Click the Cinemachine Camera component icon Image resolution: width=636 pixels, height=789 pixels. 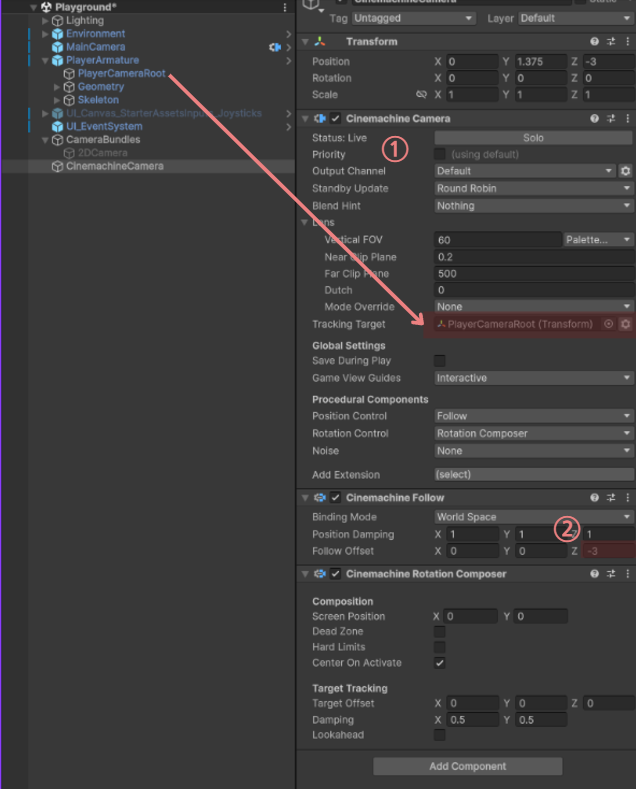tap(320, 119)
